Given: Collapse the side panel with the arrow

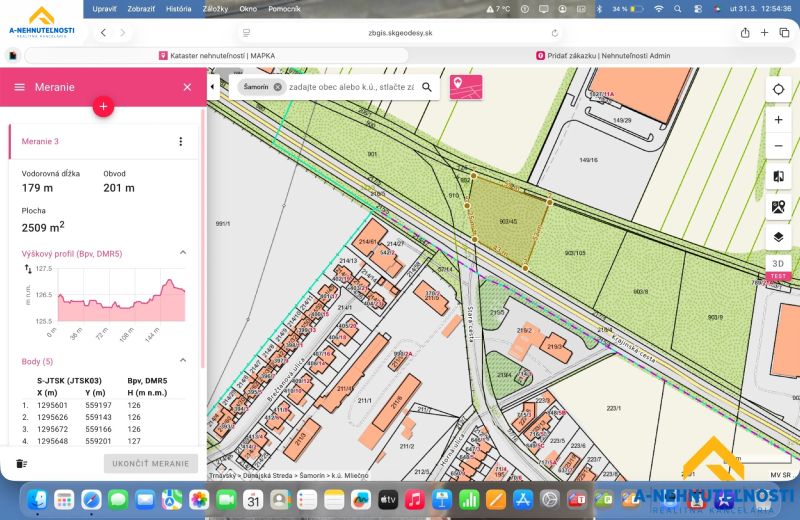Looking at the screenshot, I should coord(213,87).
